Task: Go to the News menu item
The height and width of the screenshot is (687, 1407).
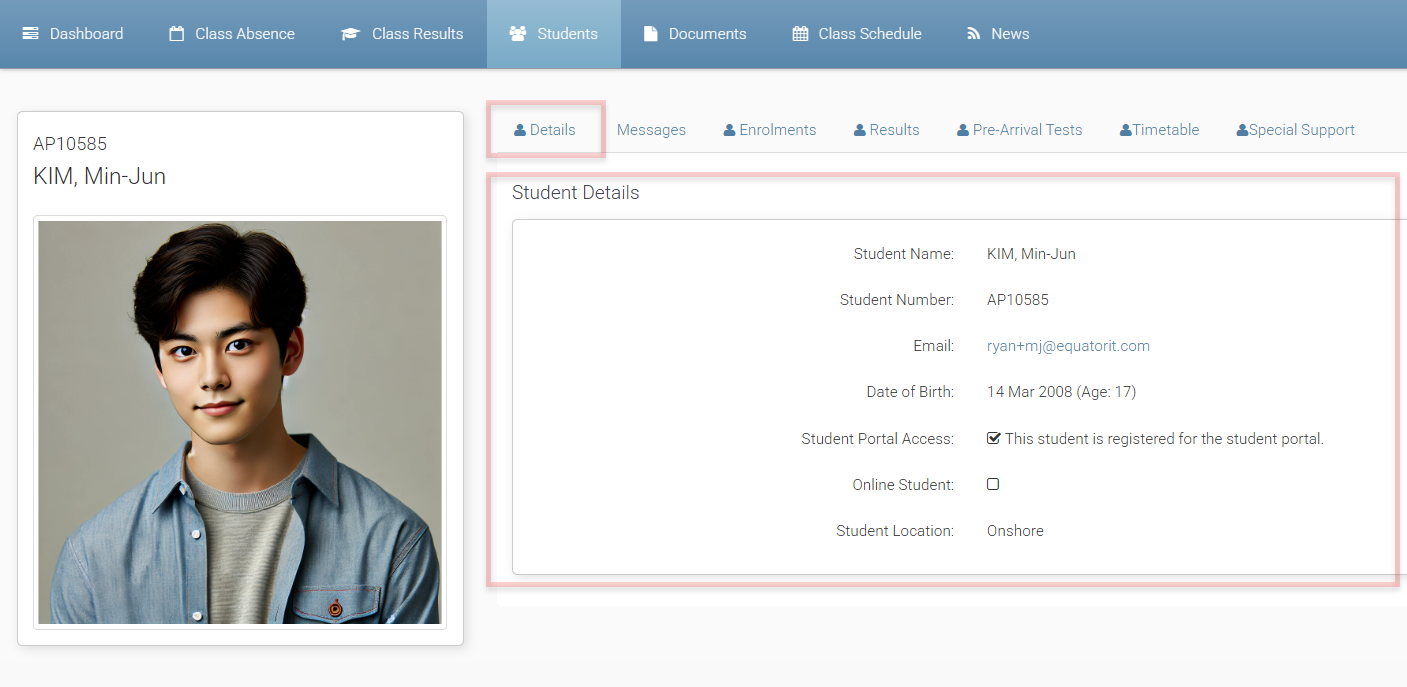Action: [x=1009, y=34]
